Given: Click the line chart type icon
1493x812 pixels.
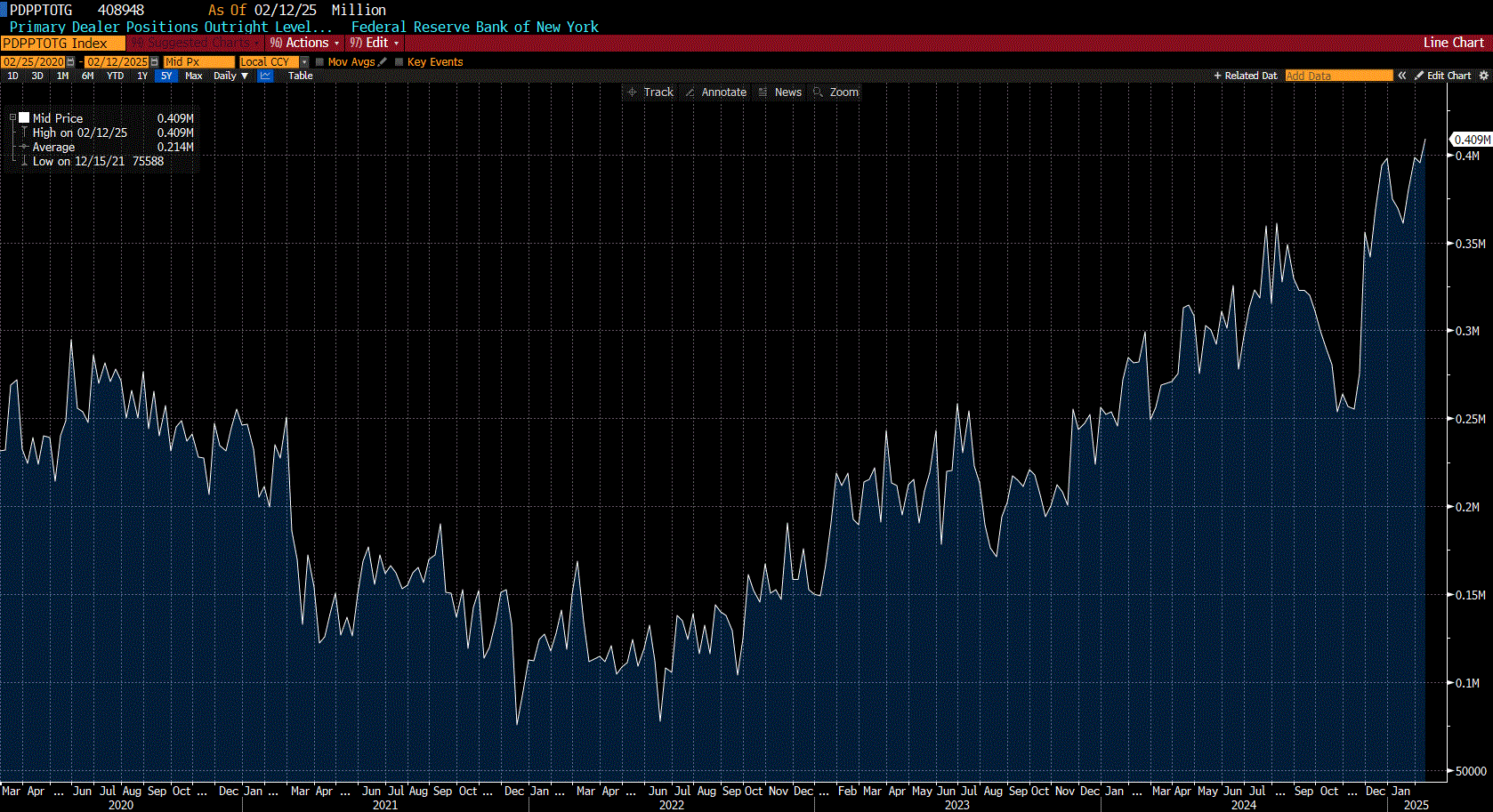Looking at the screenshot, I should (265, 76).
